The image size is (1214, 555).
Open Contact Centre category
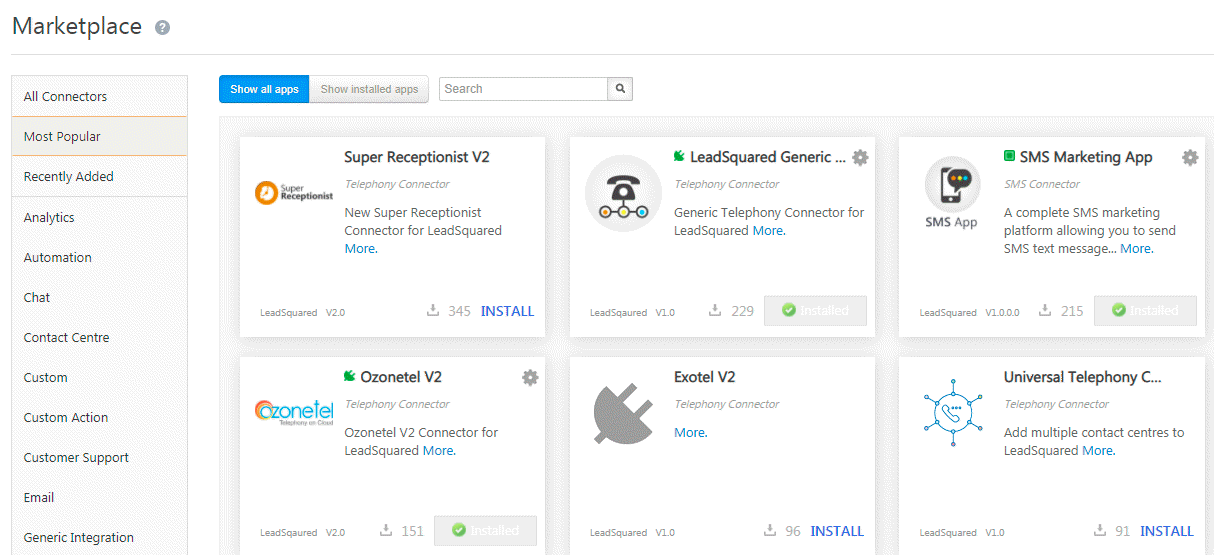click(99, 337)
